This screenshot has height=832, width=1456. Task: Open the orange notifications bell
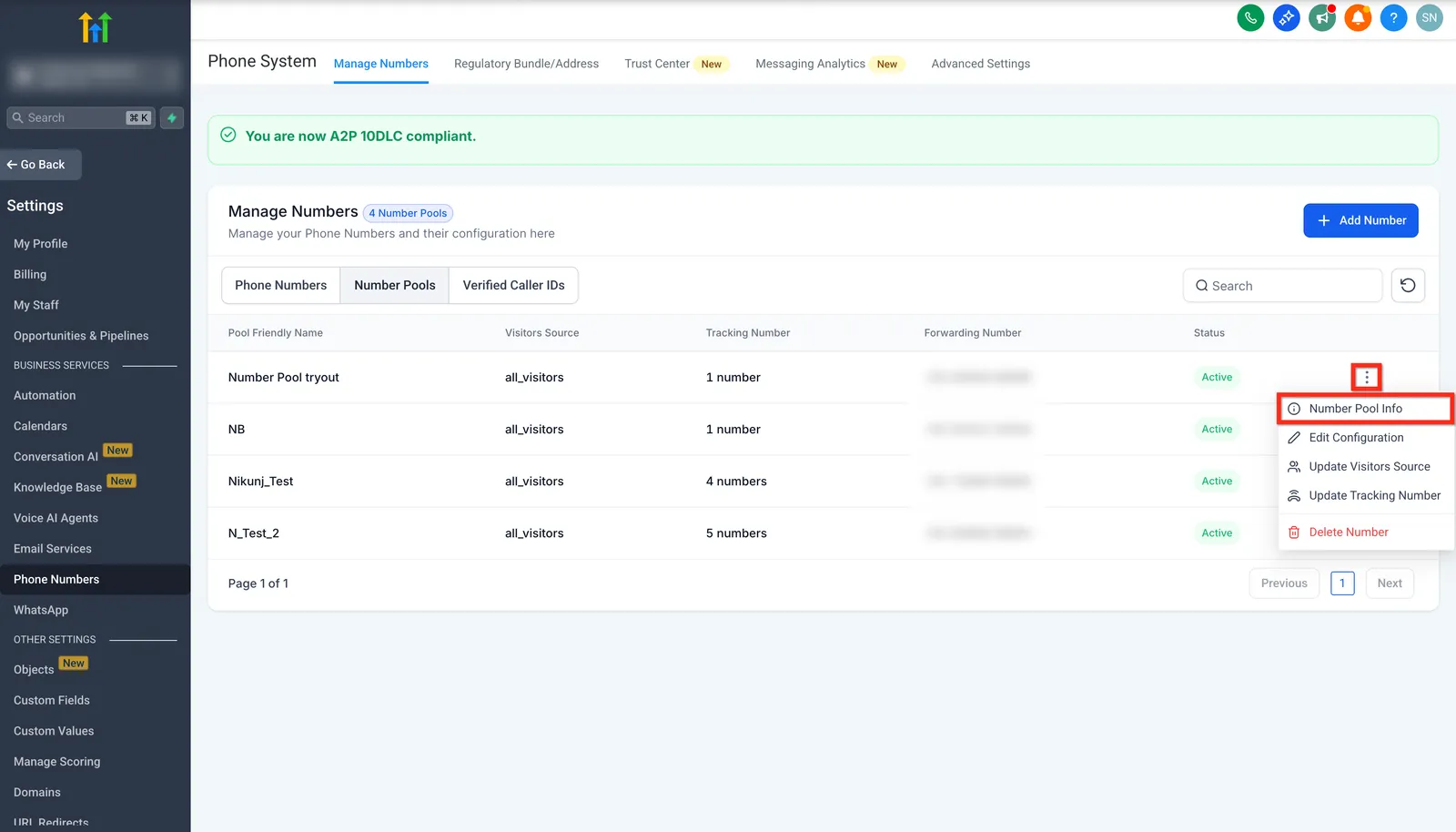pyautogui.click(x=1358, y=17)
